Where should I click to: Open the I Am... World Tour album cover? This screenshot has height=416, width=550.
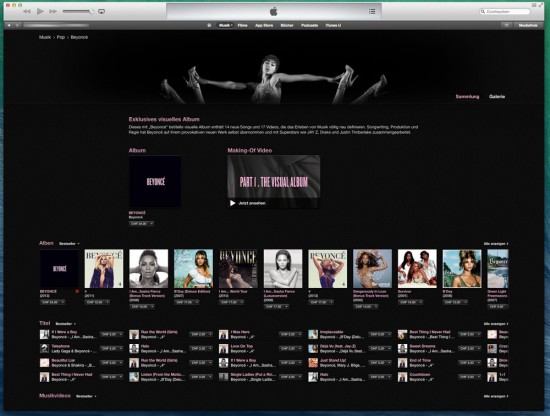(238, 269)
